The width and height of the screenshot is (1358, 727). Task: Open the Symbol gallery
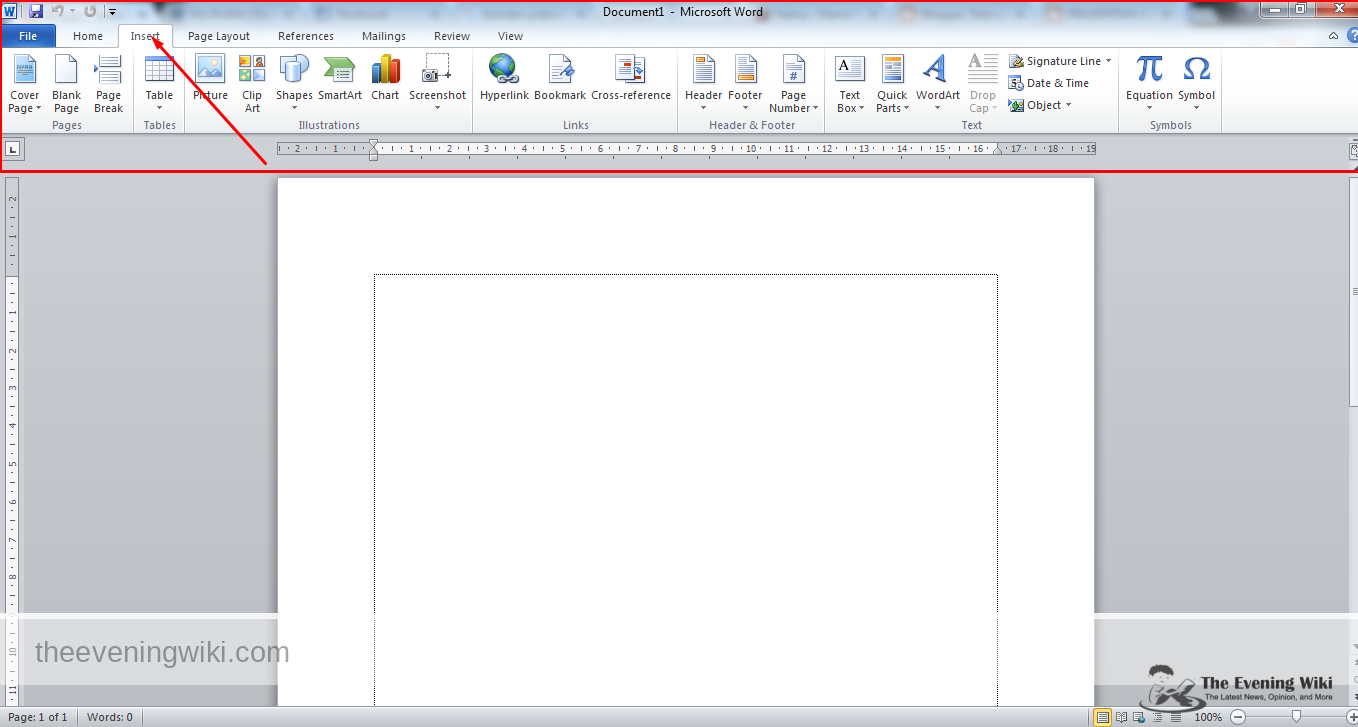click(x=1196, y=84)
